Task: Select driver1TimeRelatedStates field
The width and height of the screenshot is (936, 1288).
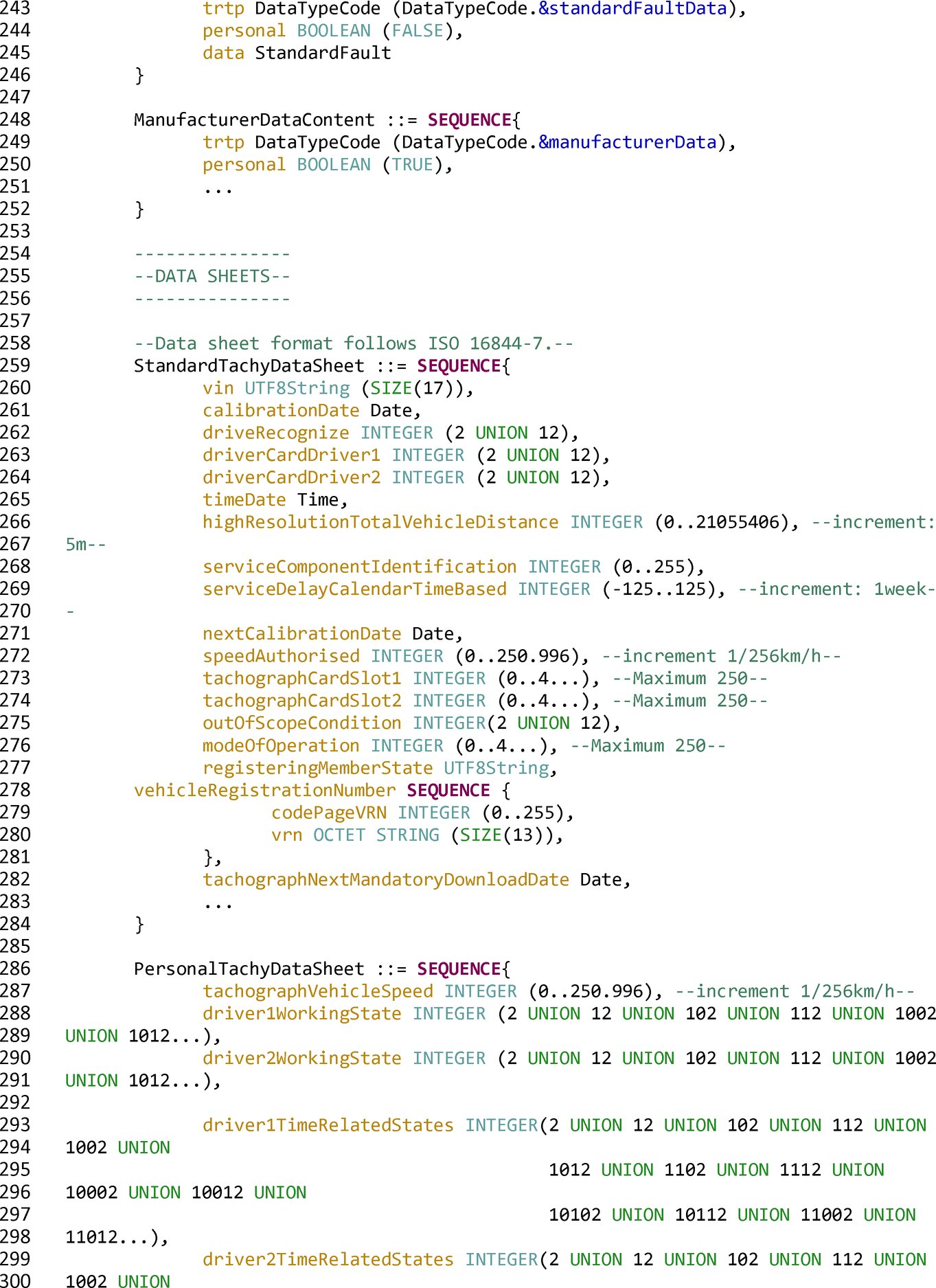Action: click(x=328, y=1125)
